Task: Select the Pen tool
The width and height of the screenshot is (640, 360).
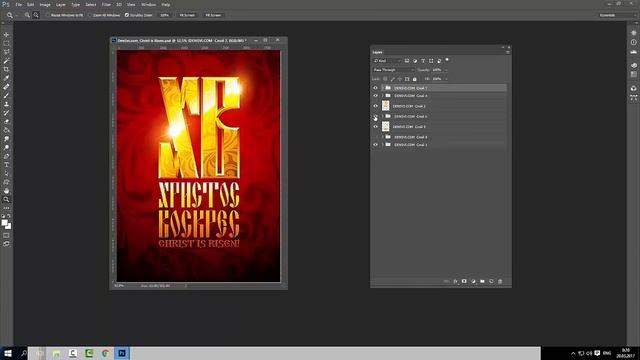Action: coord(6,156)
